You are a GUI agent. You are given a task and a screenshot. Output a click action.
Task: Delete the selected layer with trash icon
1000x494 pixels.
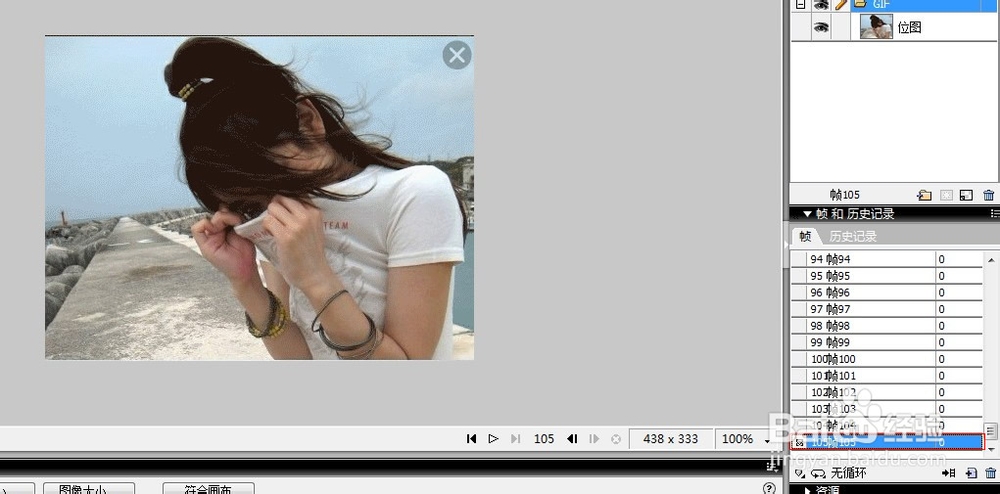989,196
